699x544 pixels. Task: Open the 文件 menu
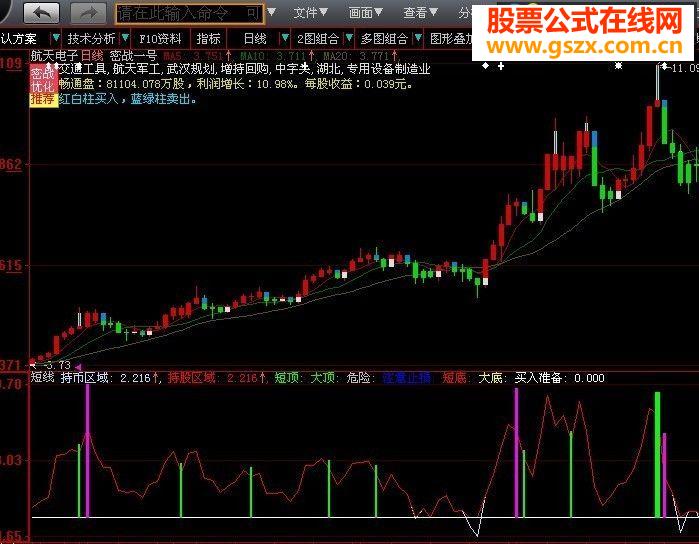(x=310, y=12)
